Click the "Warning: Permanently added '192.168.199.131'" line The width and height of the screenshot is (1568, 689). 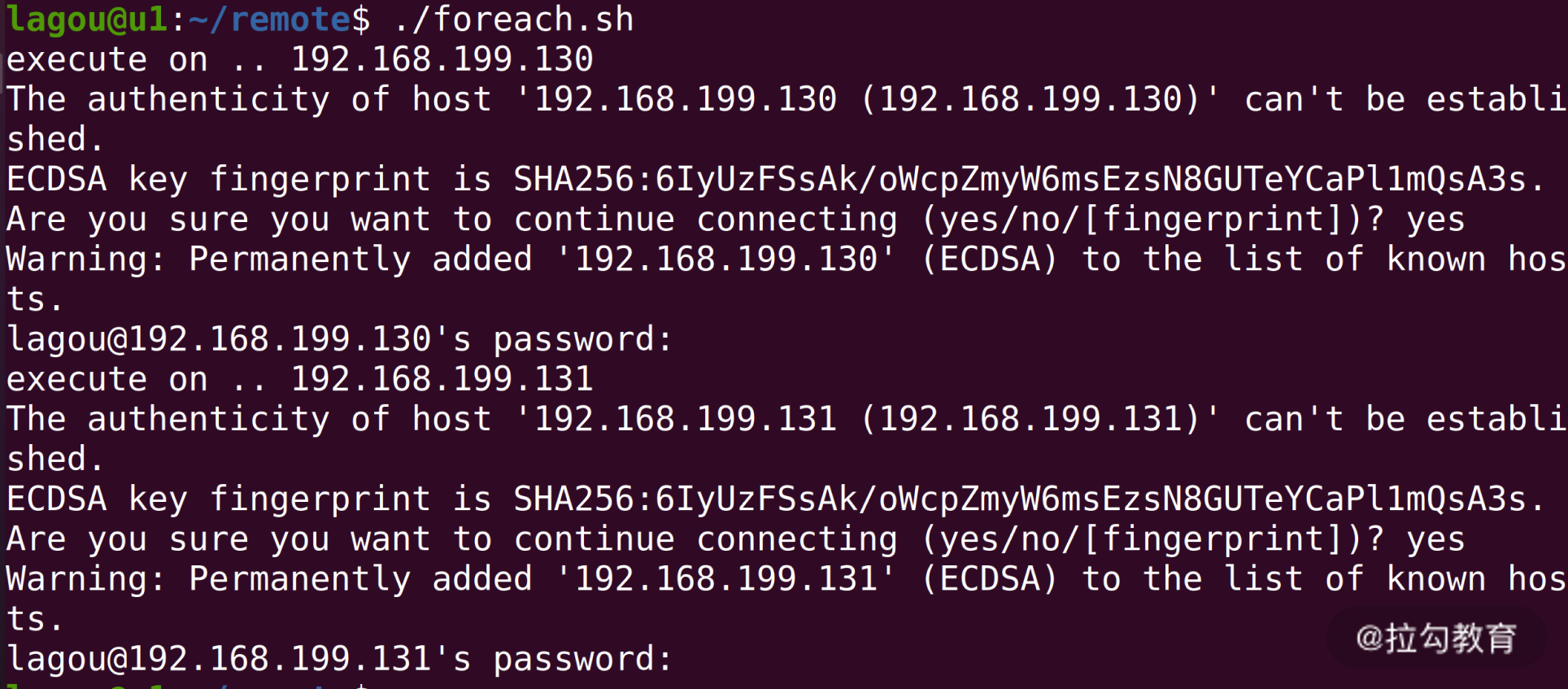click(450, 579)
